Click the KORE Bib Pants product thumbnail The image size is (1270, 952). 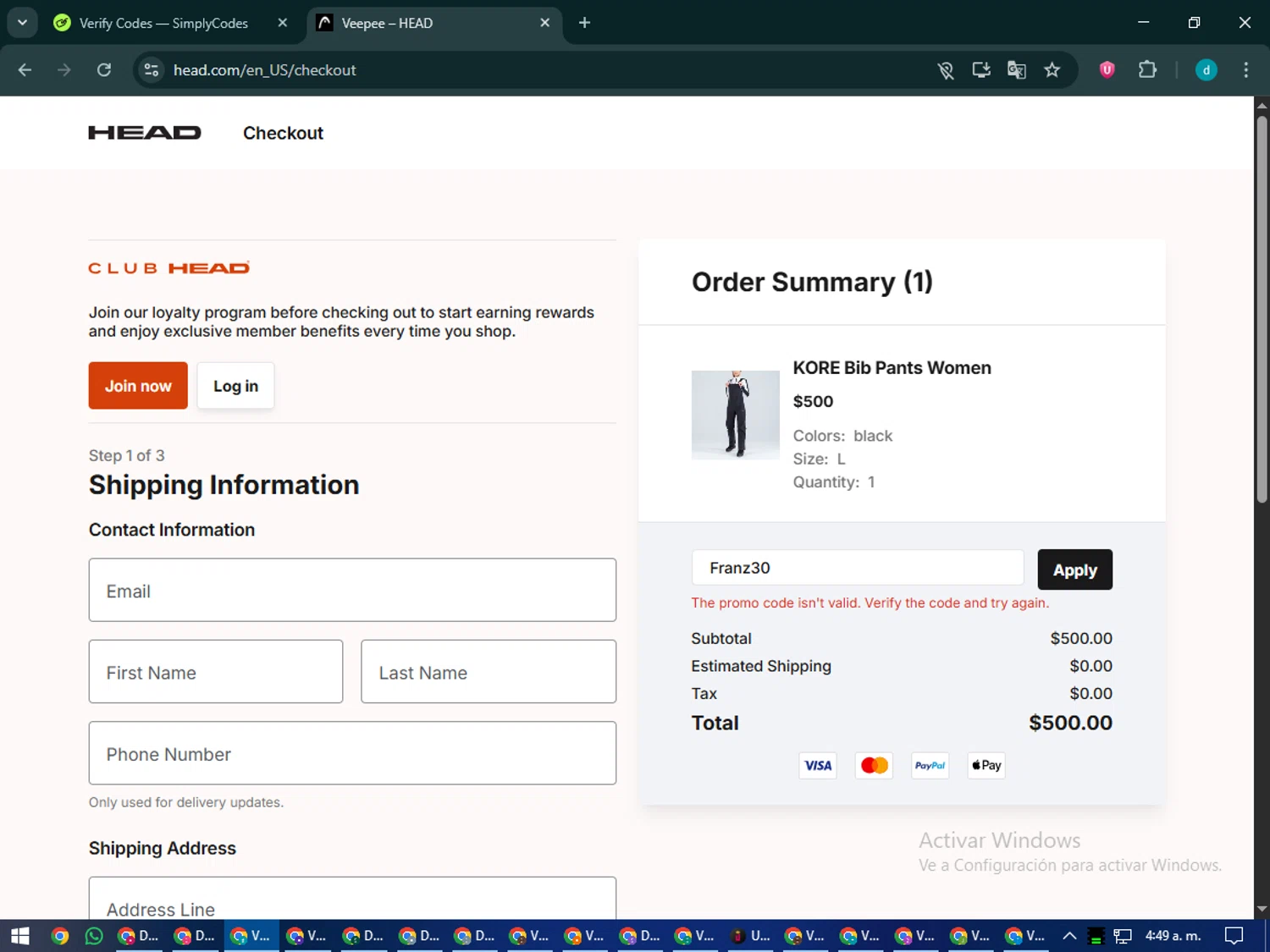736,415
